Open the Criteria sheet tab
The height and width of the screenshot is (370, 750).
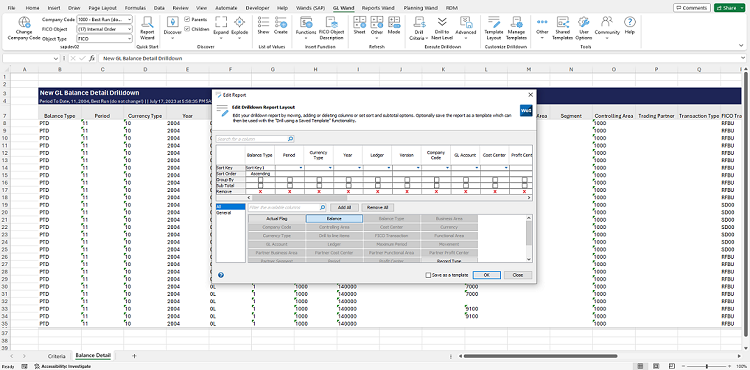pos(56,356)
